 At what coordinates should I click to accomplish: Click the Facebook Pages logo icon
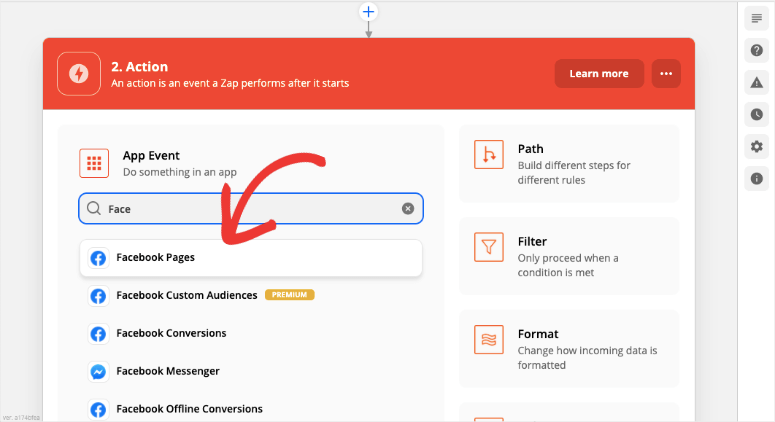click(98, 258)
